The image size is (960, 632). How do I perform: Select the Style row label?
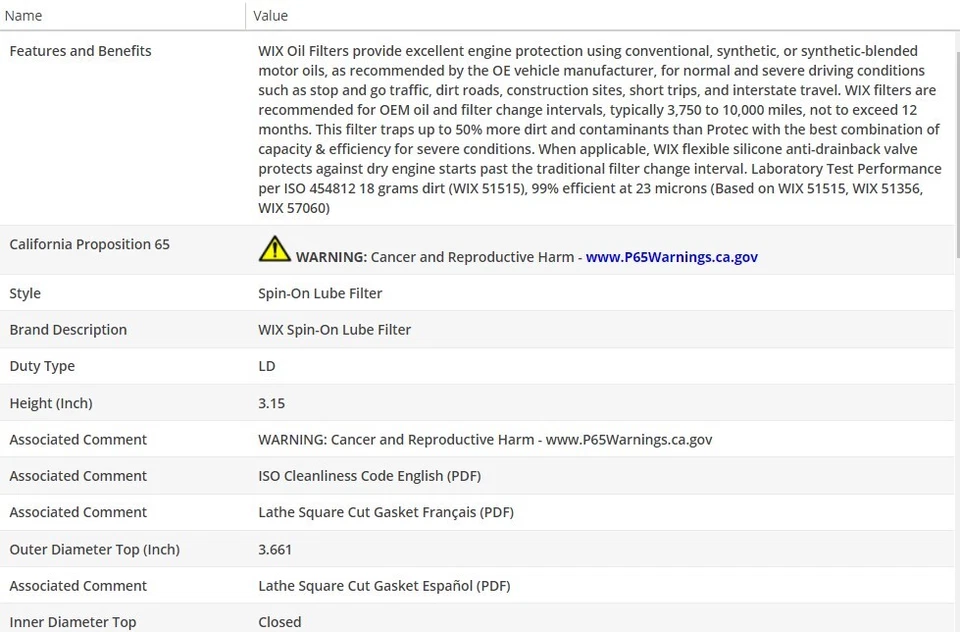25,293
